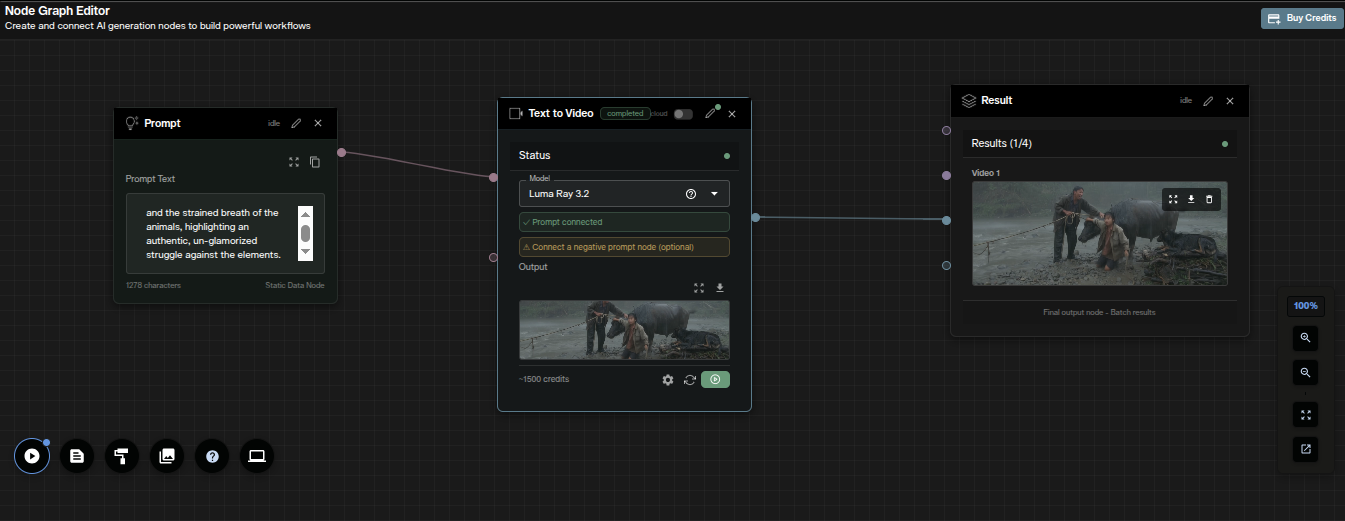The height and width of the screenshot is (521, 1345).
Task: Delete Video 1 result
Action: tap(1209, 199)
